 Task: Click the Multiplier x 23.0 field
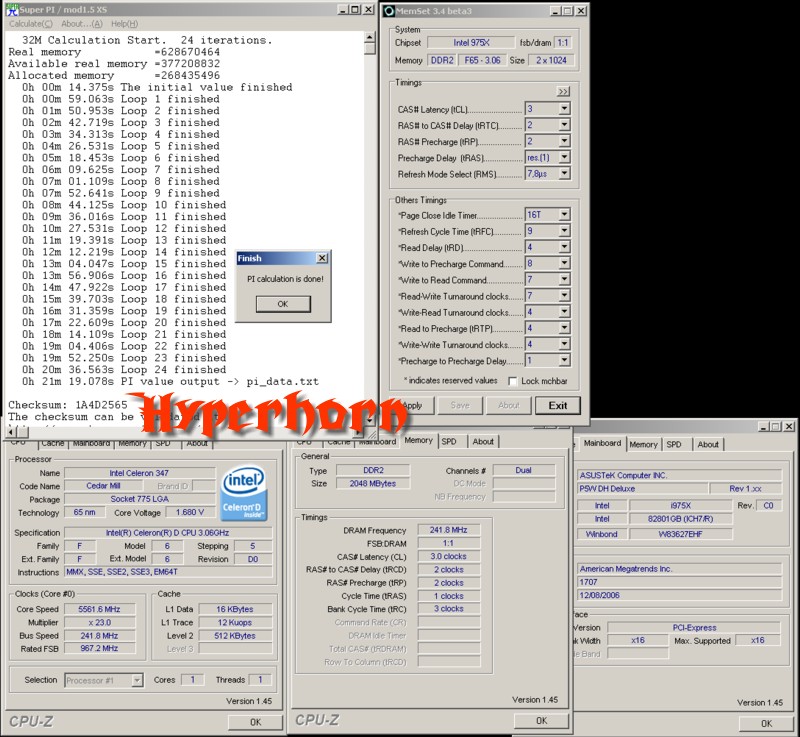(x=99, y=623)
